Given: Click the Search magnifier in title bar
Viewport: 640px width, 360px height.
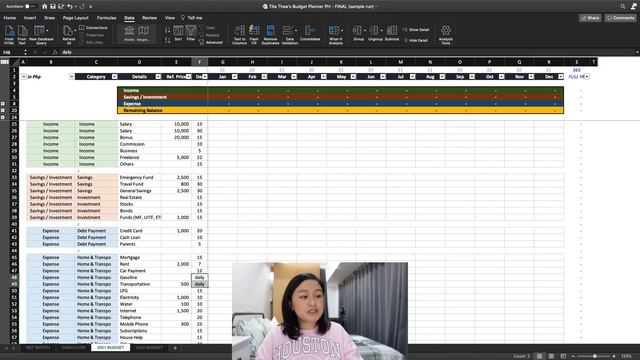Looking at the screenshot, I should coord(623,7).
